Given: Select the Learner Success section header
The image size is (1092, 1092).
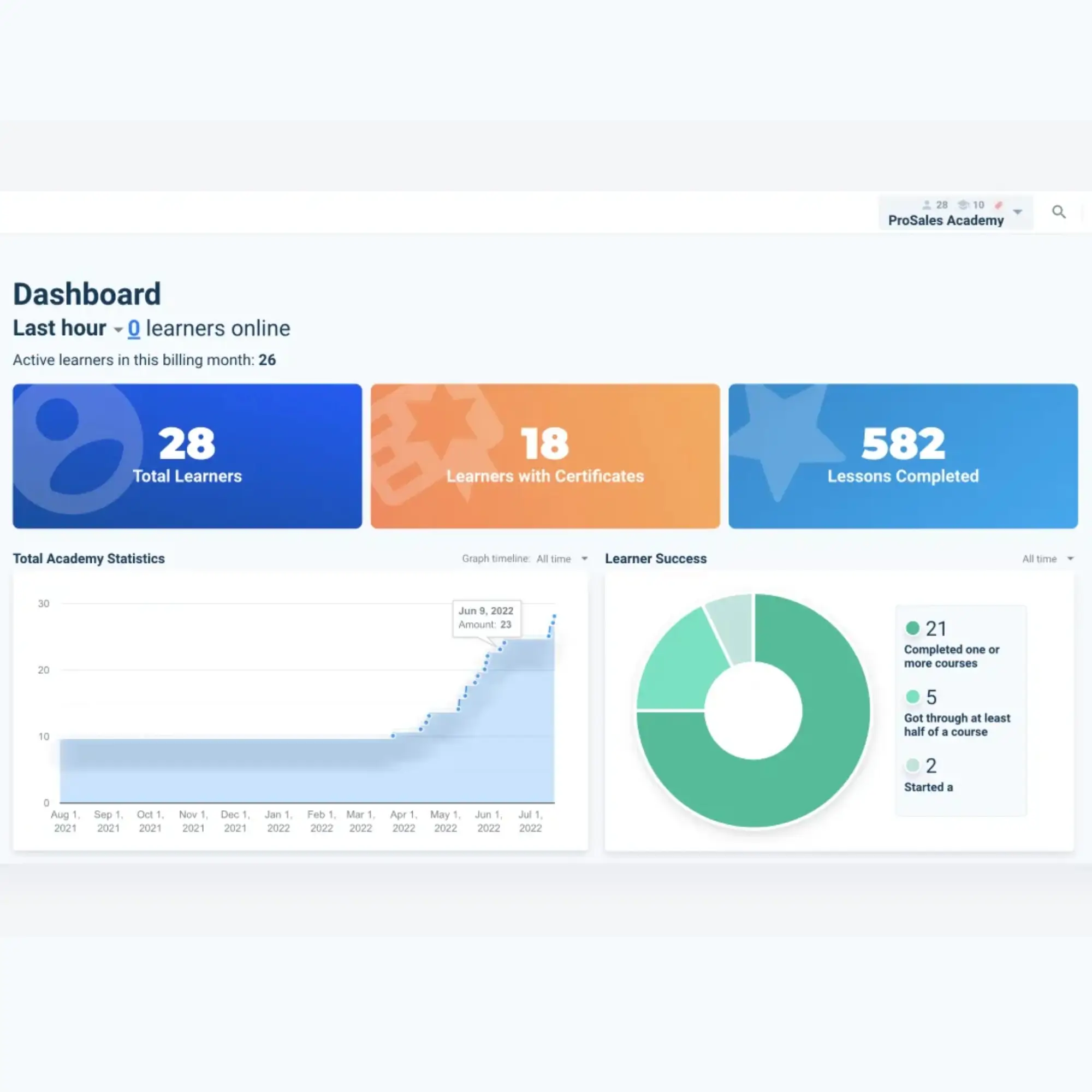Looking at the screenshot, I should tap(656, 559).
